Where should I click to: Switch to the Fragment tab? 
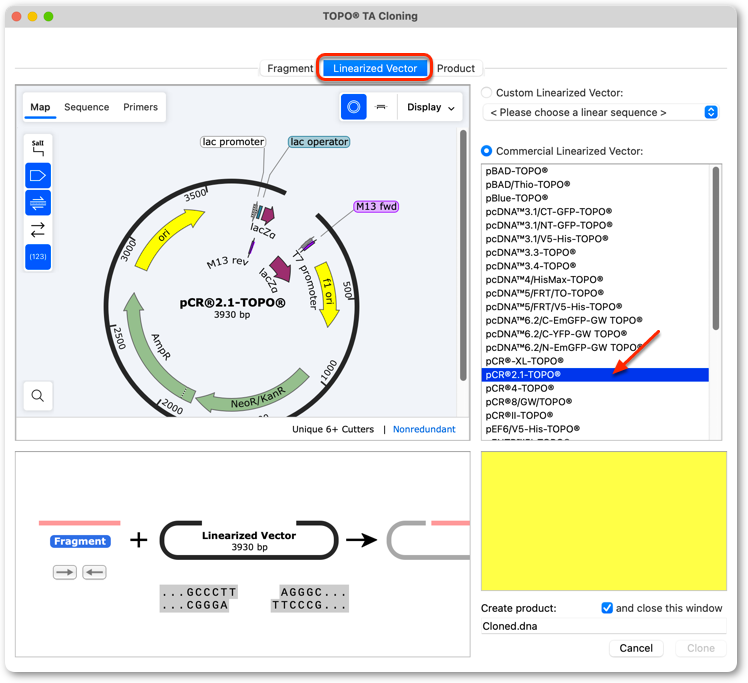(290, 68)
